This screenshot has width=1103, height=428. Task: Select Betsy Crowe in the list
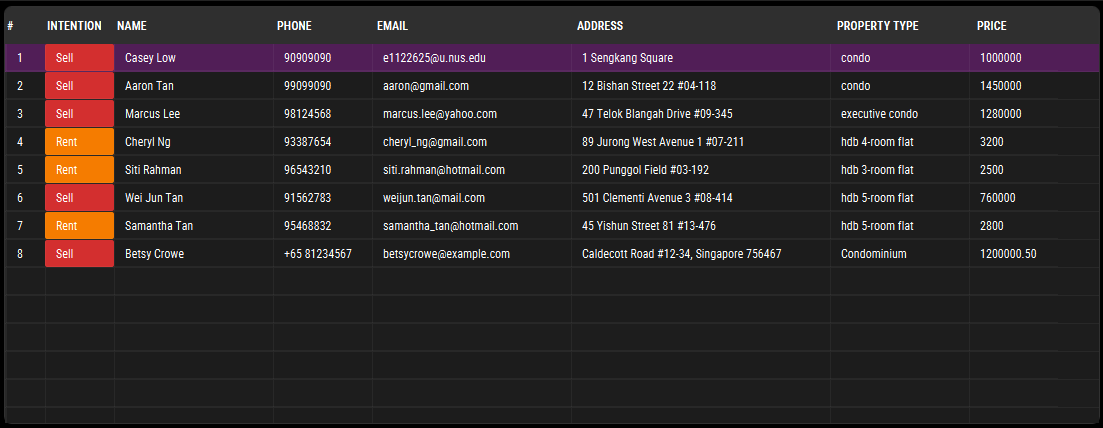[154, 254]
